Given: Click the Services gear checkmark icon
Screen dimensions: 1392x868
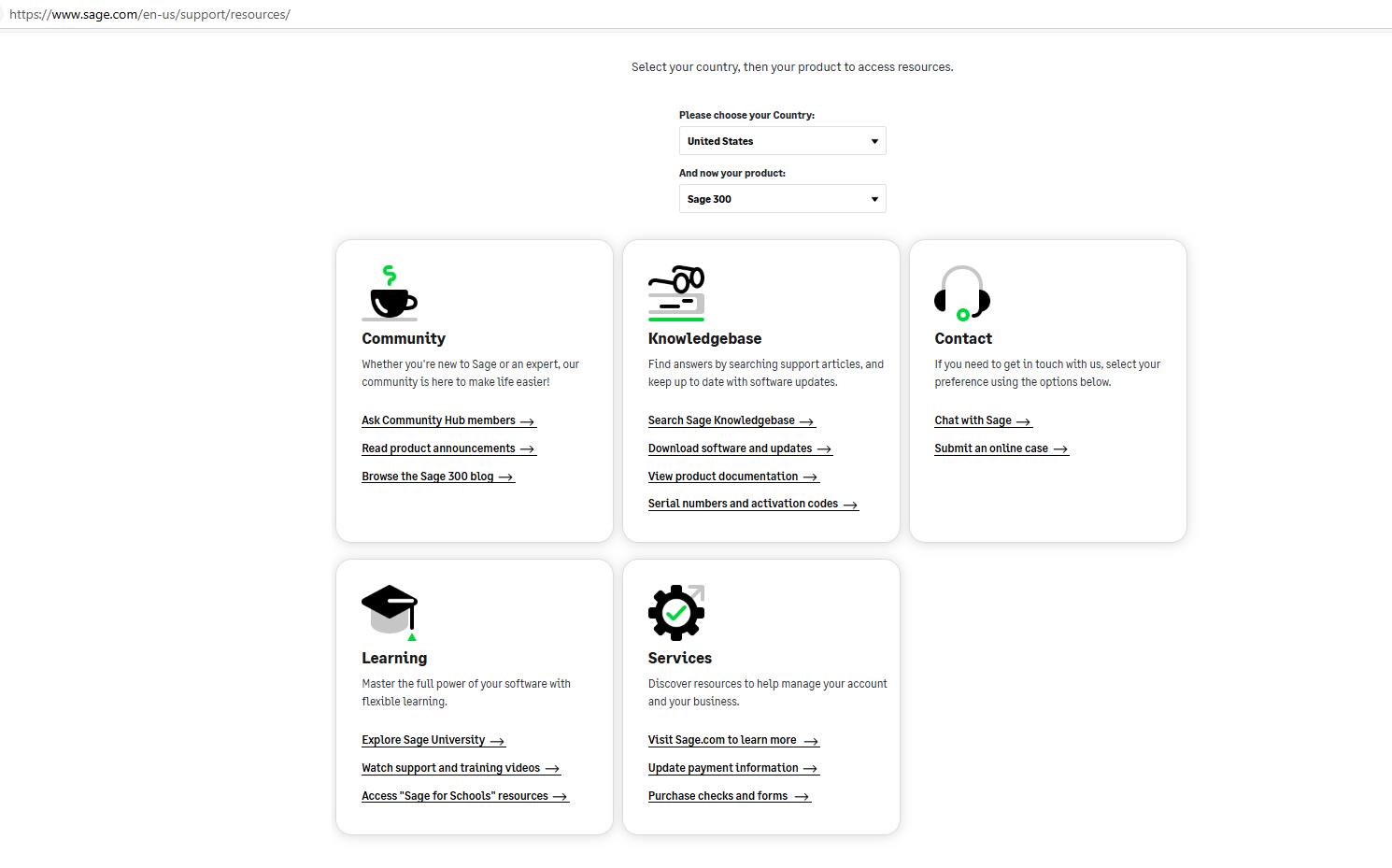Looking at the screenshot, I should 676,613.
